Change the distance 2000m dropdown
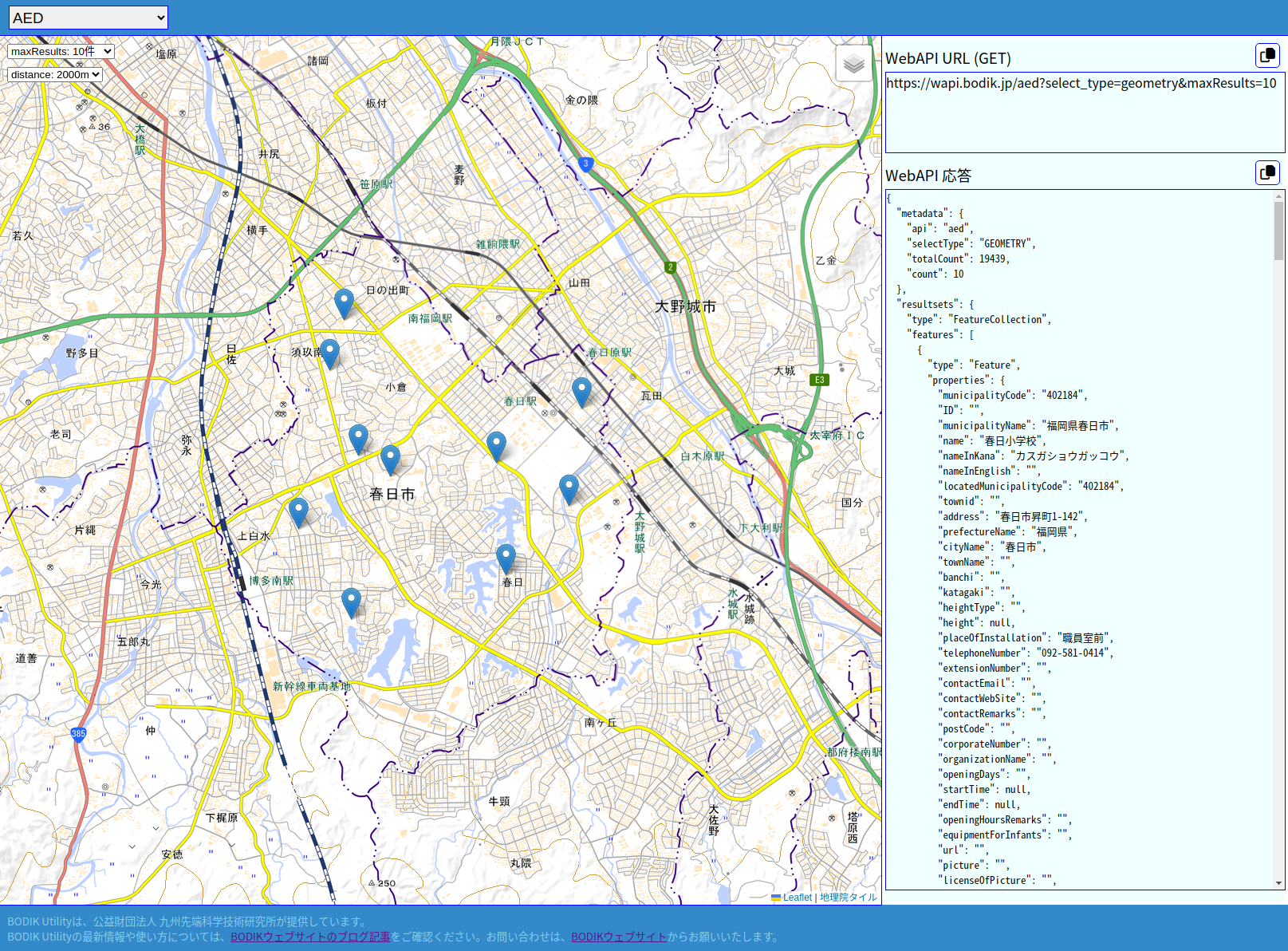Viewport: 1288px width, 951px height. [55, 74]
